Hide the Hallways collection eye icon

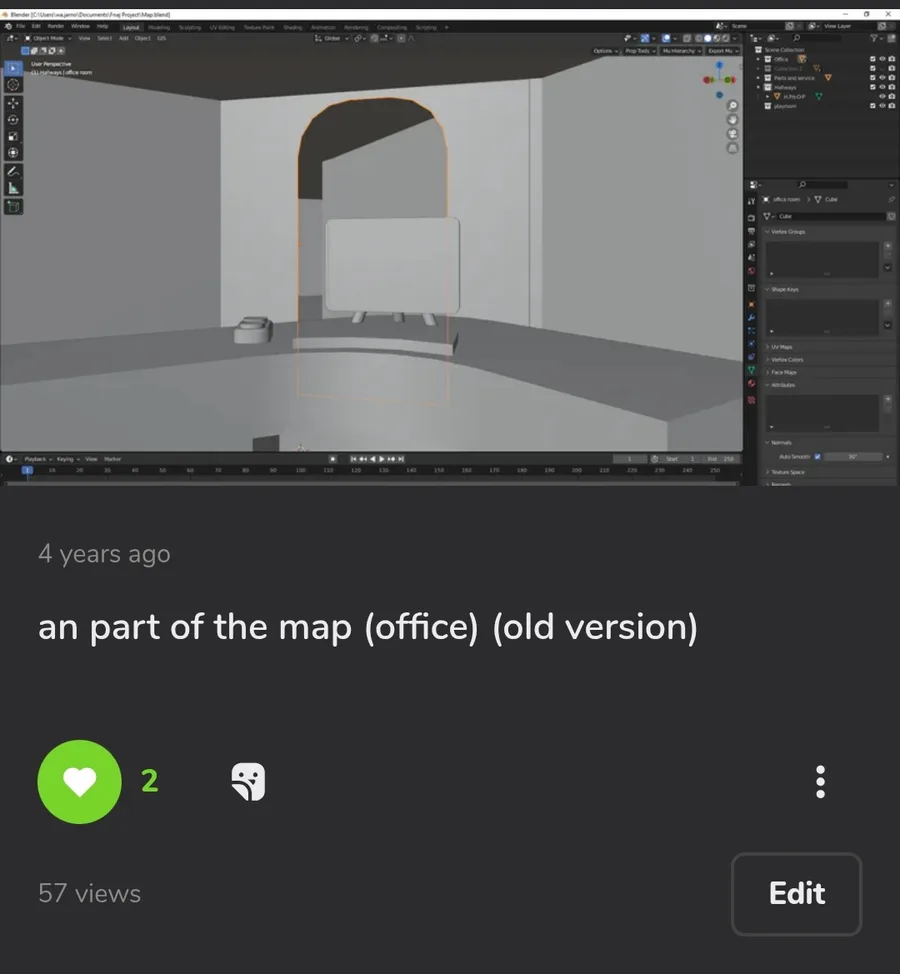click(x=882, y=87)
